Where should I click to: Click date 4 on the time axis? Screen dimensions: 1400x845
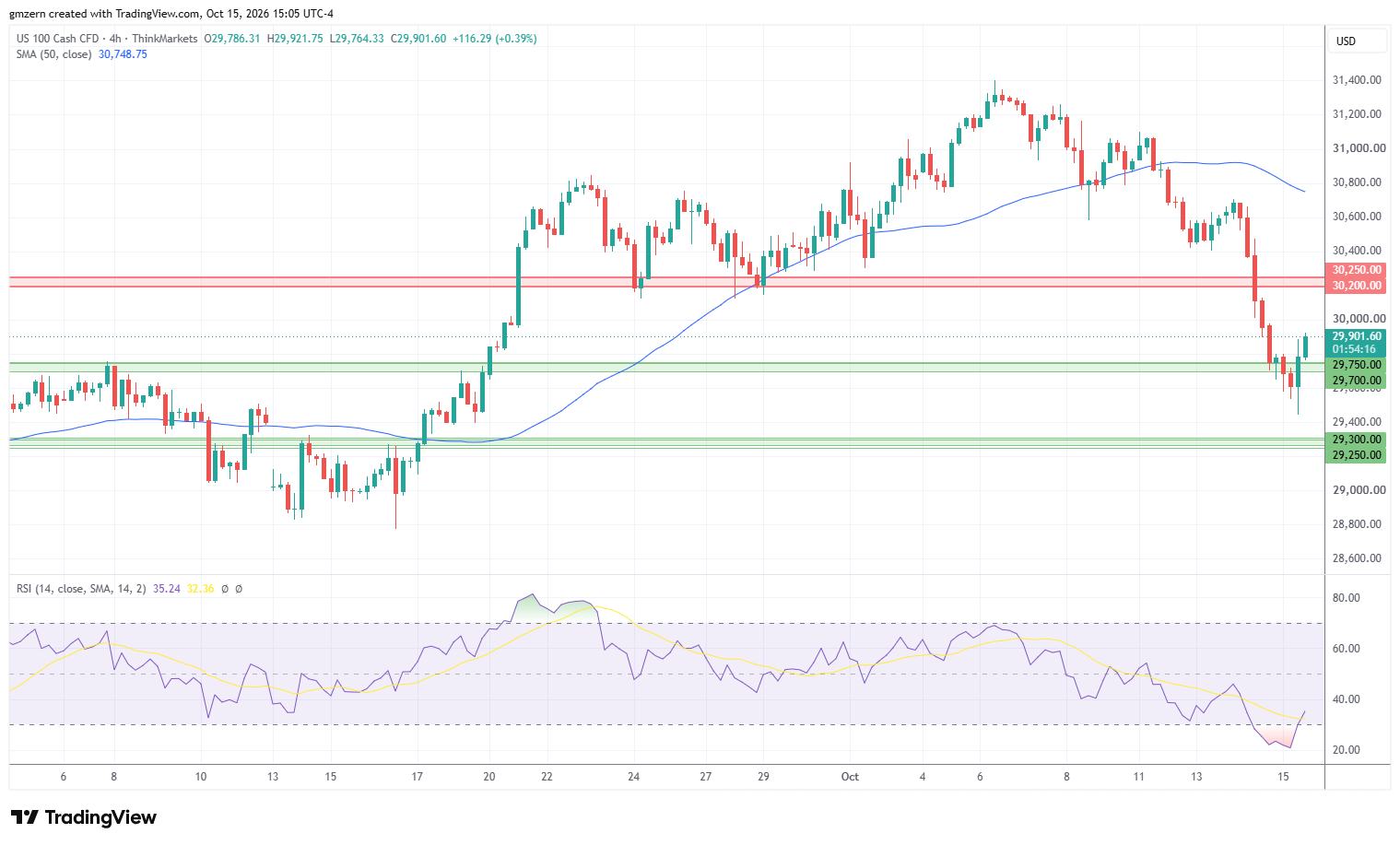pyautogui.click(x=922, y=777)
